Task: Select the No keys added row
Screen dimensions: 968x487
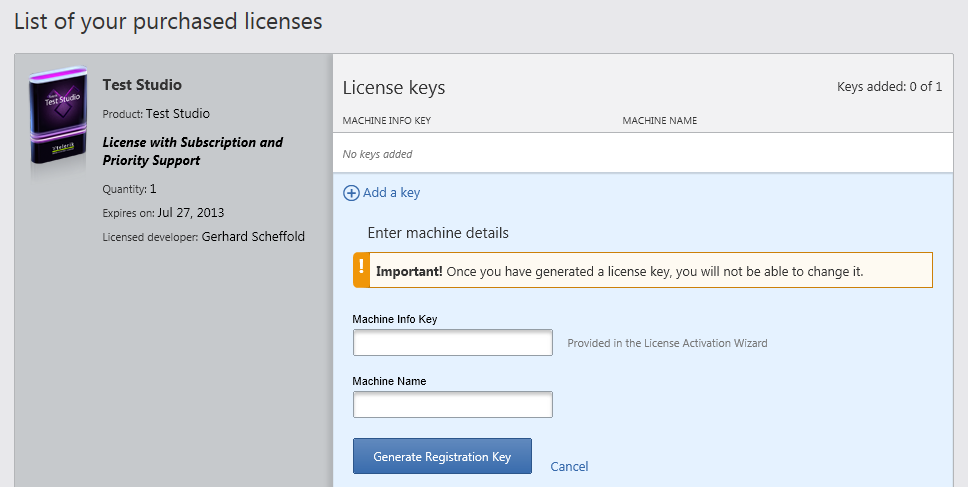Action: pos(378,154)
